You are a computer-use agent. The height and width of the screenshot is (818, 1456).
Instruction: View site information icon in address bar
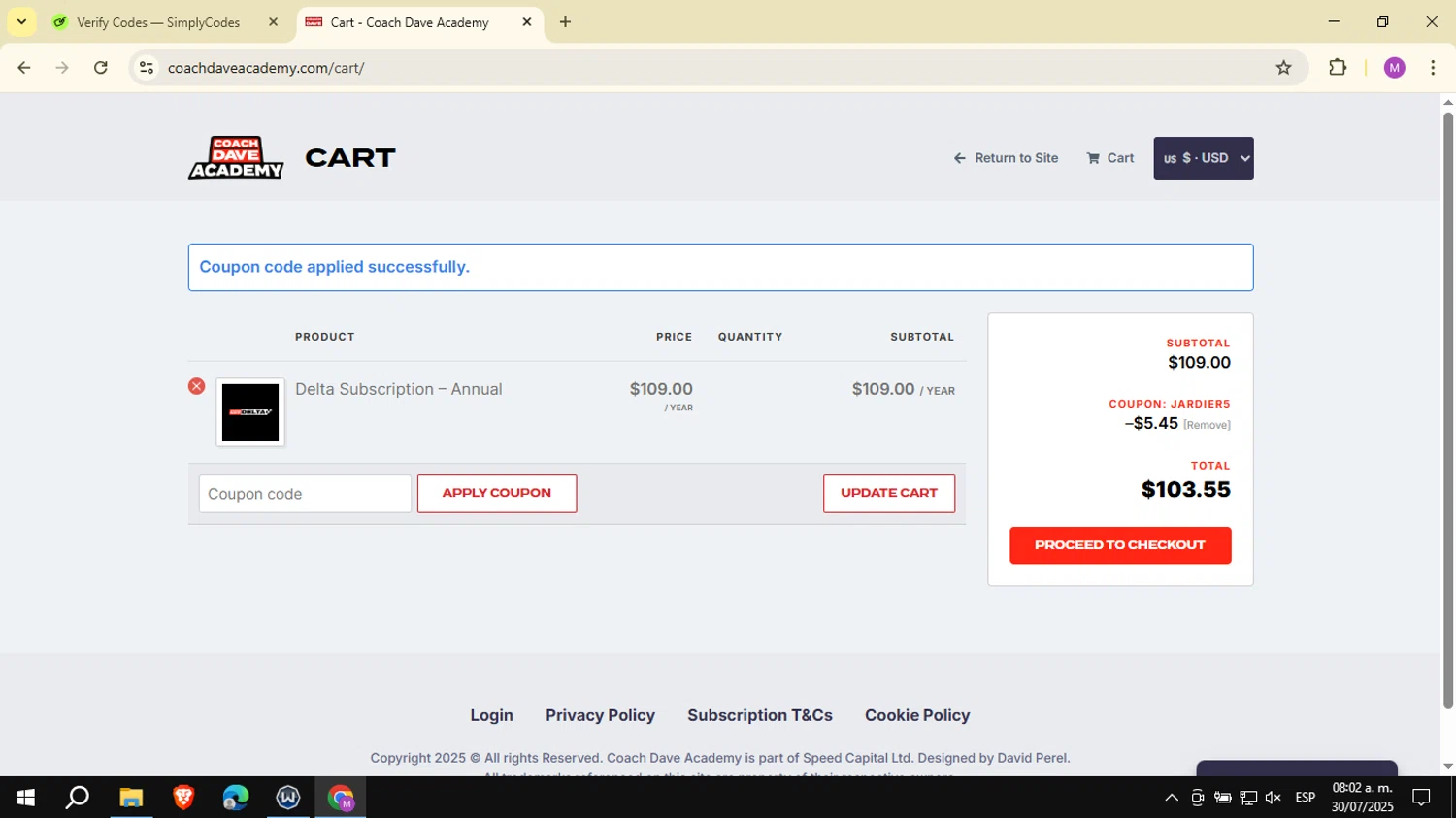coord(147,68)
